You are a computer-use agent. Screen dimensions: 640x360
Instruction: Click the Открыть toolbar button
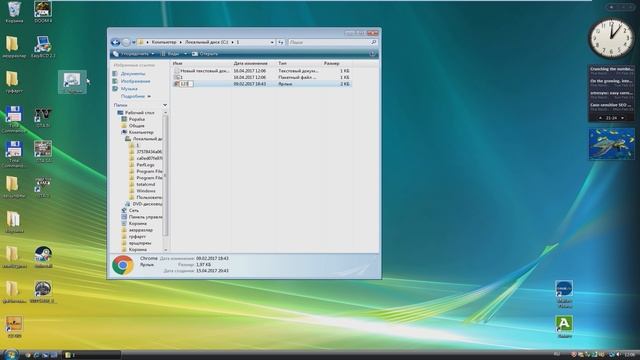pos(205,54)
